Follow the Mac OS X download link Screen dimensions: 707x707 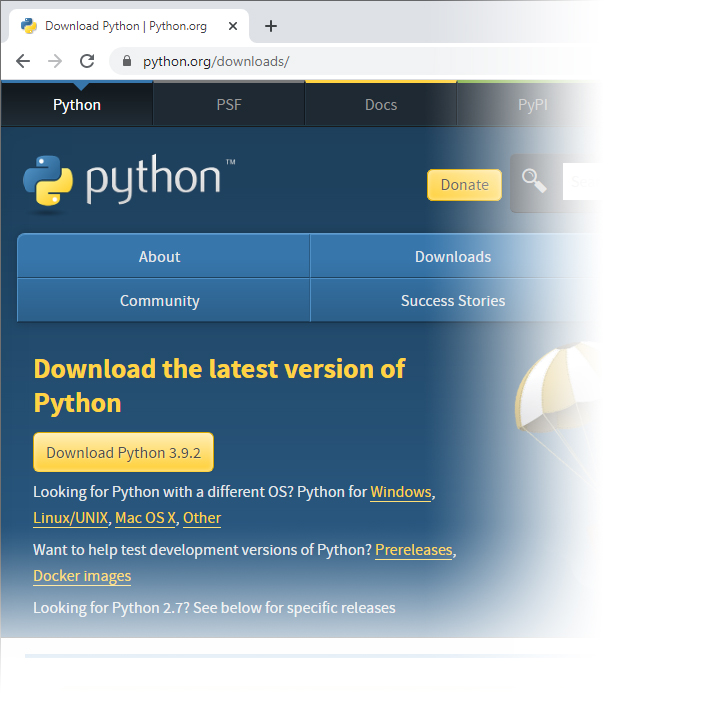145,518
